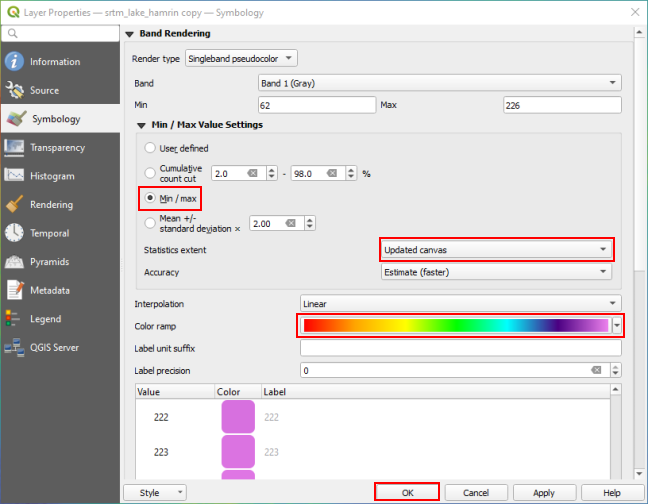Select Mean +/- standard deviation radio

(x=151, y=223)
